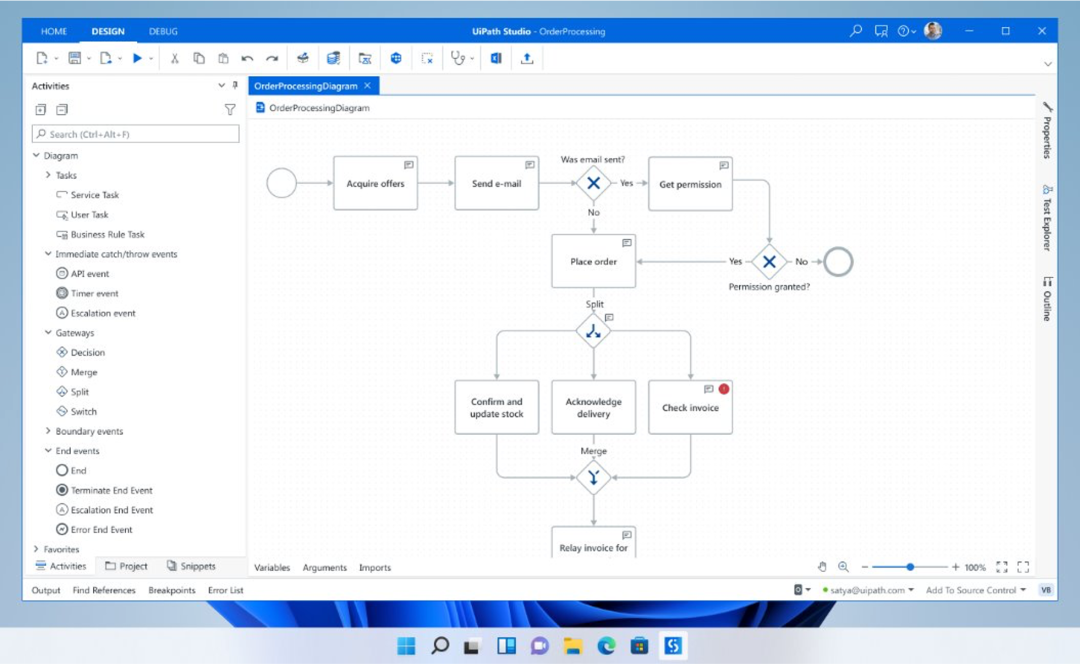
Task: Toggle pin on the Activities panel
Action: (235, 86)
